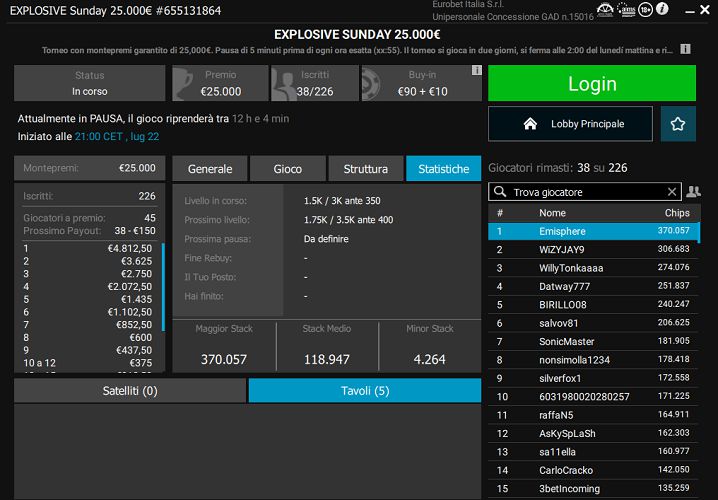Open the Struttura tab
718x500 pixels.
tap(365, 168)
